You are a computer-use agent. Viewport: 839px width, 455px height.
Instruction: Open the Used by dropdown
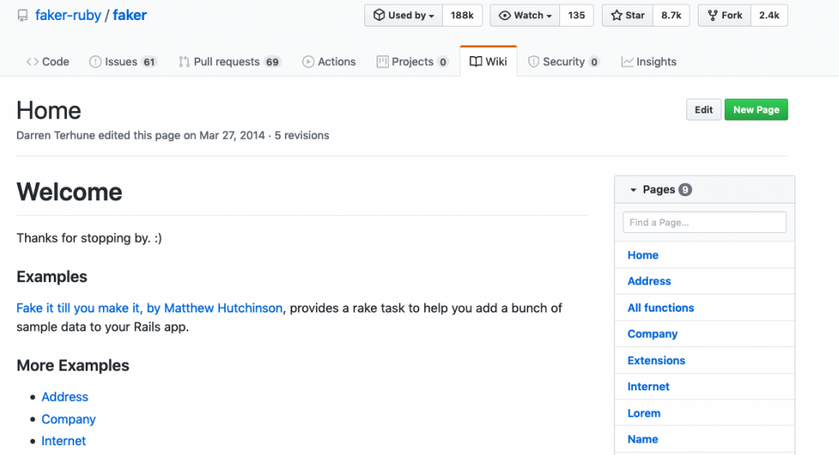tap(403, 16)
